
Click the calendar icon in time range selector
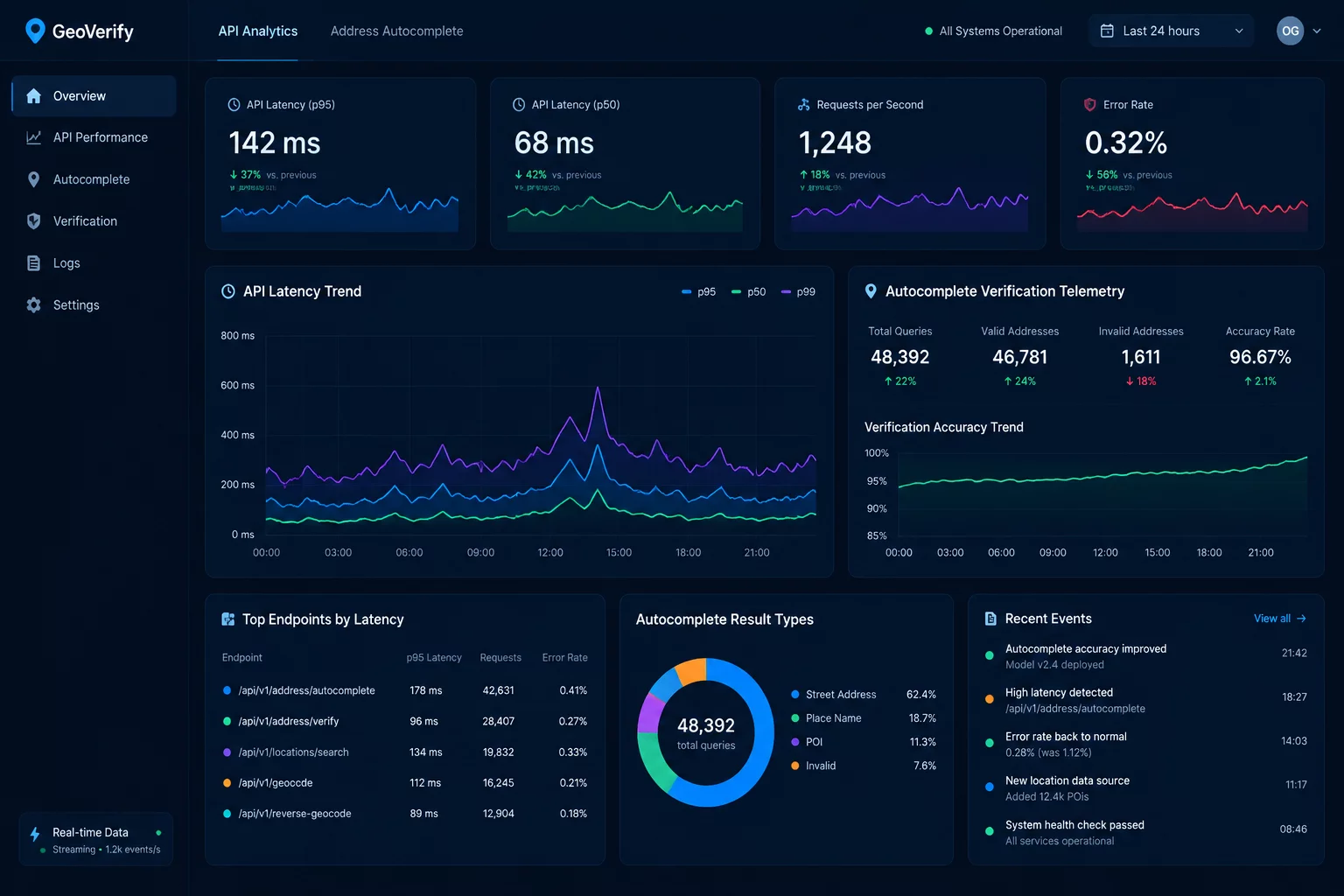click(x=1107, y=31)
